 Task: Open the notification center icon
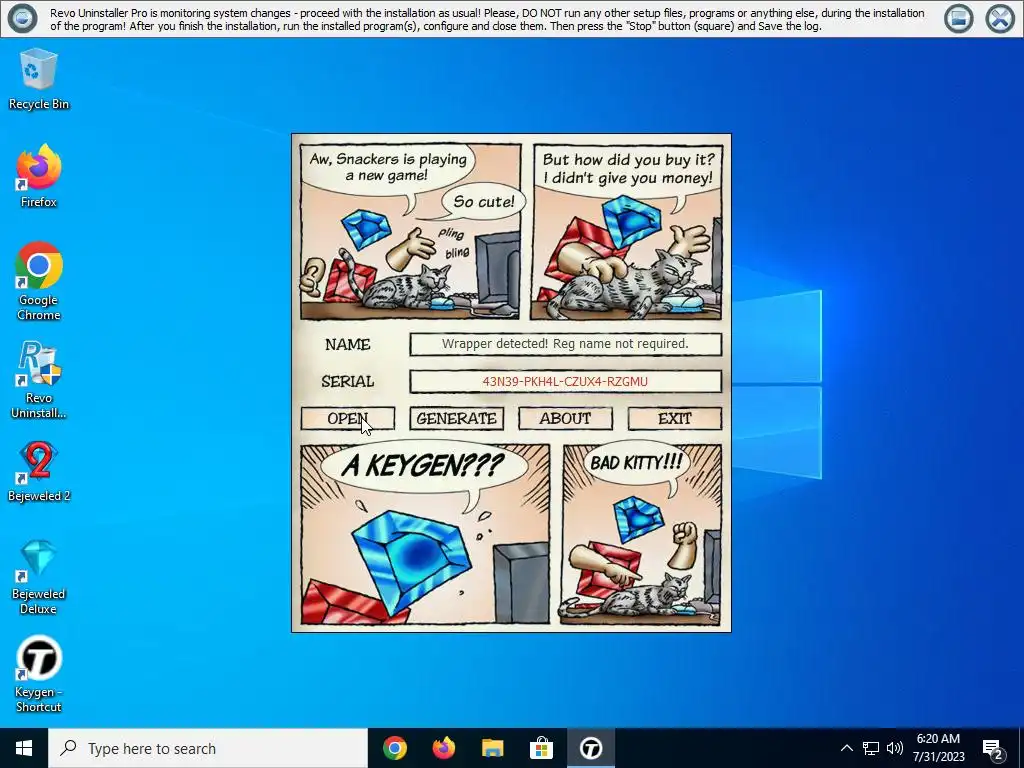993,748
